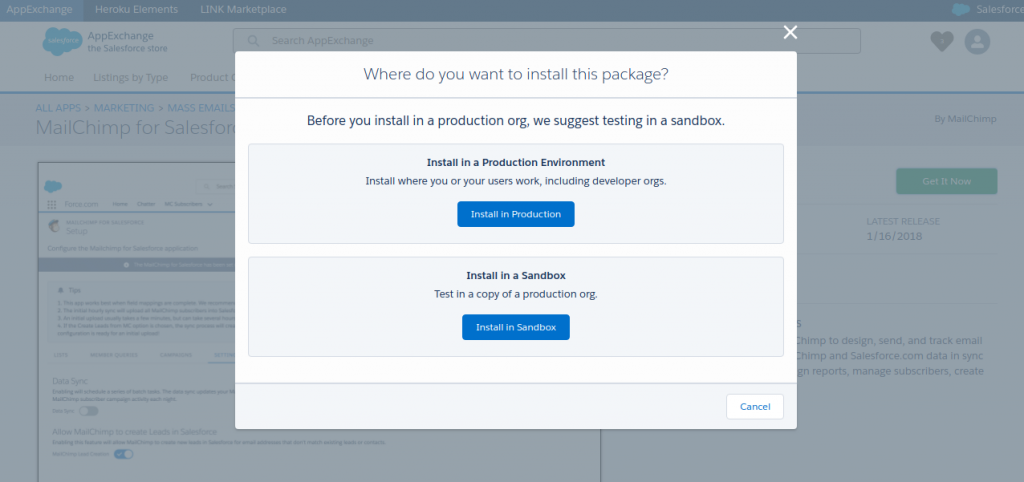
Task: Click the search magnifier icon
Action: (253, 40)
